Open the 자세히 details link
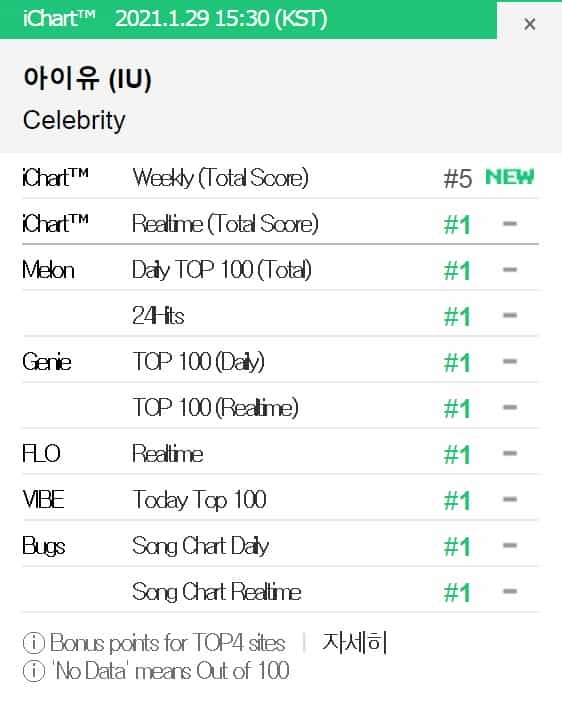This screenshot has width=562, height=706. [x=354, y=643]
